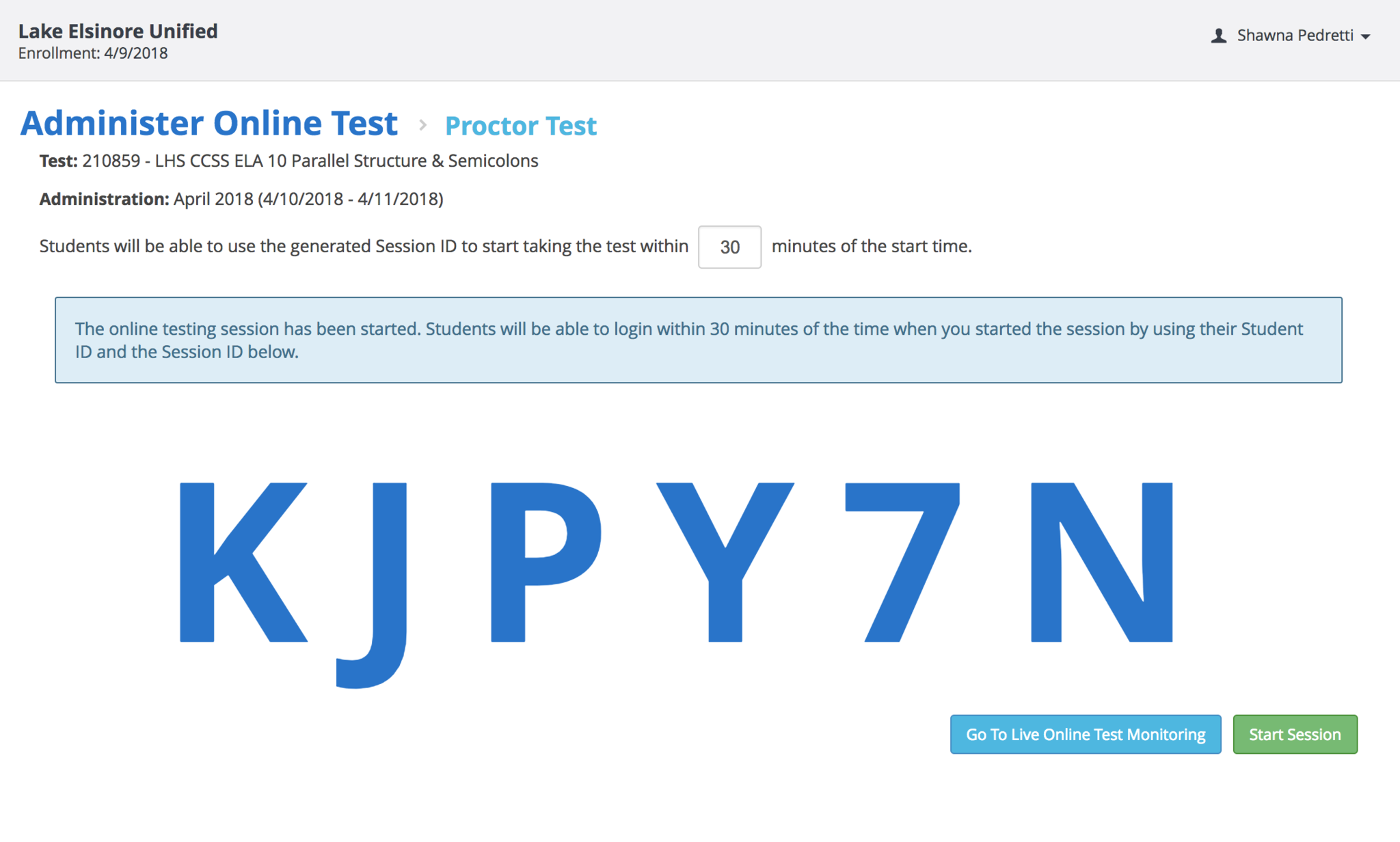Click the blue session started info message

pos(698,340)
